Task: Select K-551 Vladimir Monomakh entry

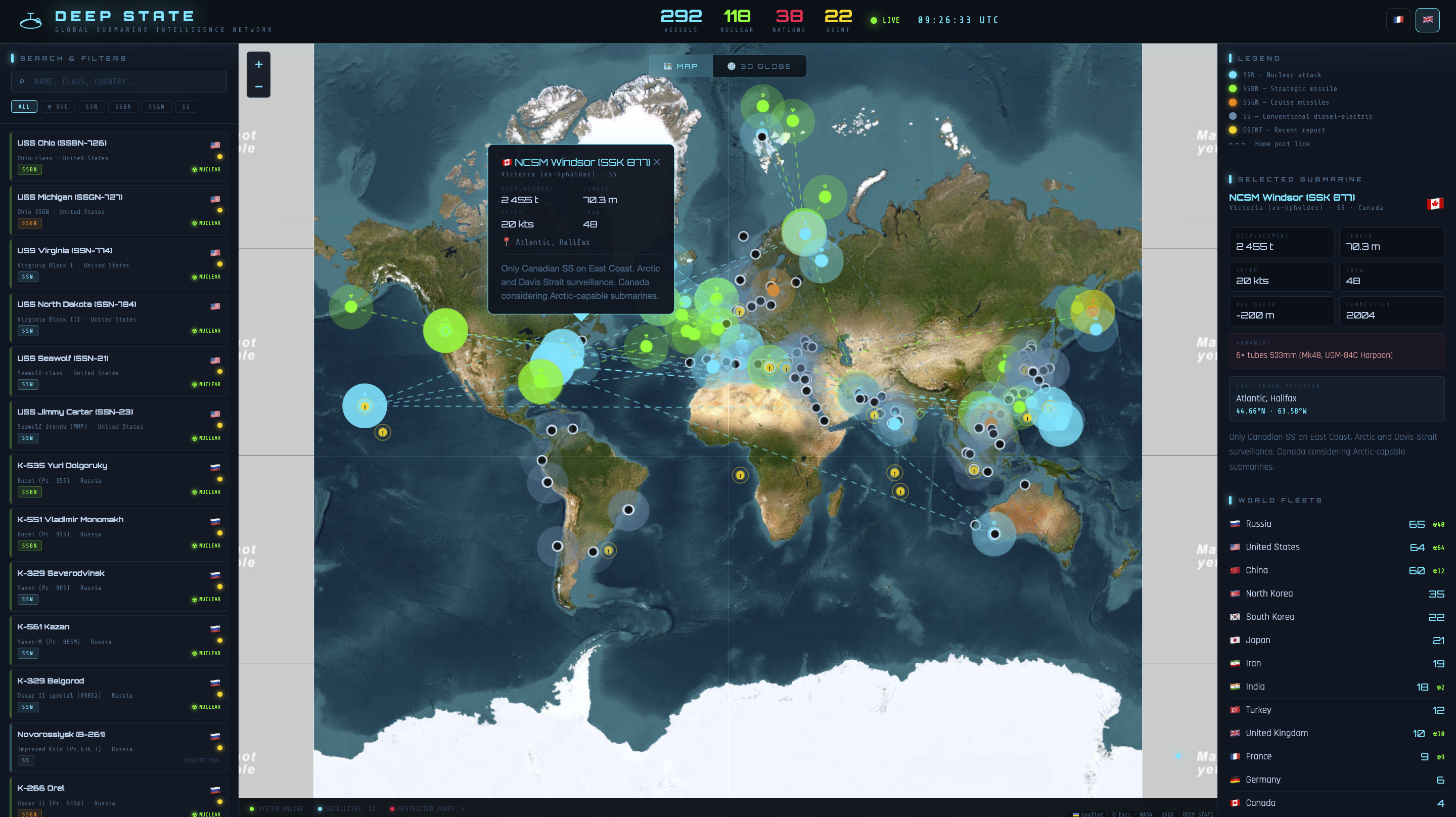Action: click(119, 532)
